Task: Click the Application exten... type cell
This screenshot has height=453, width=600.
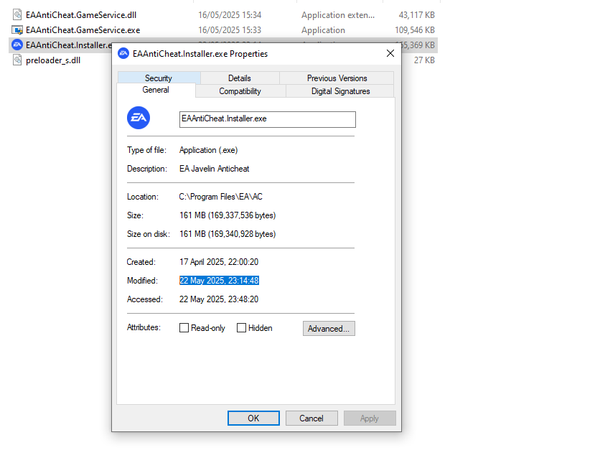Action: [338, 15]
